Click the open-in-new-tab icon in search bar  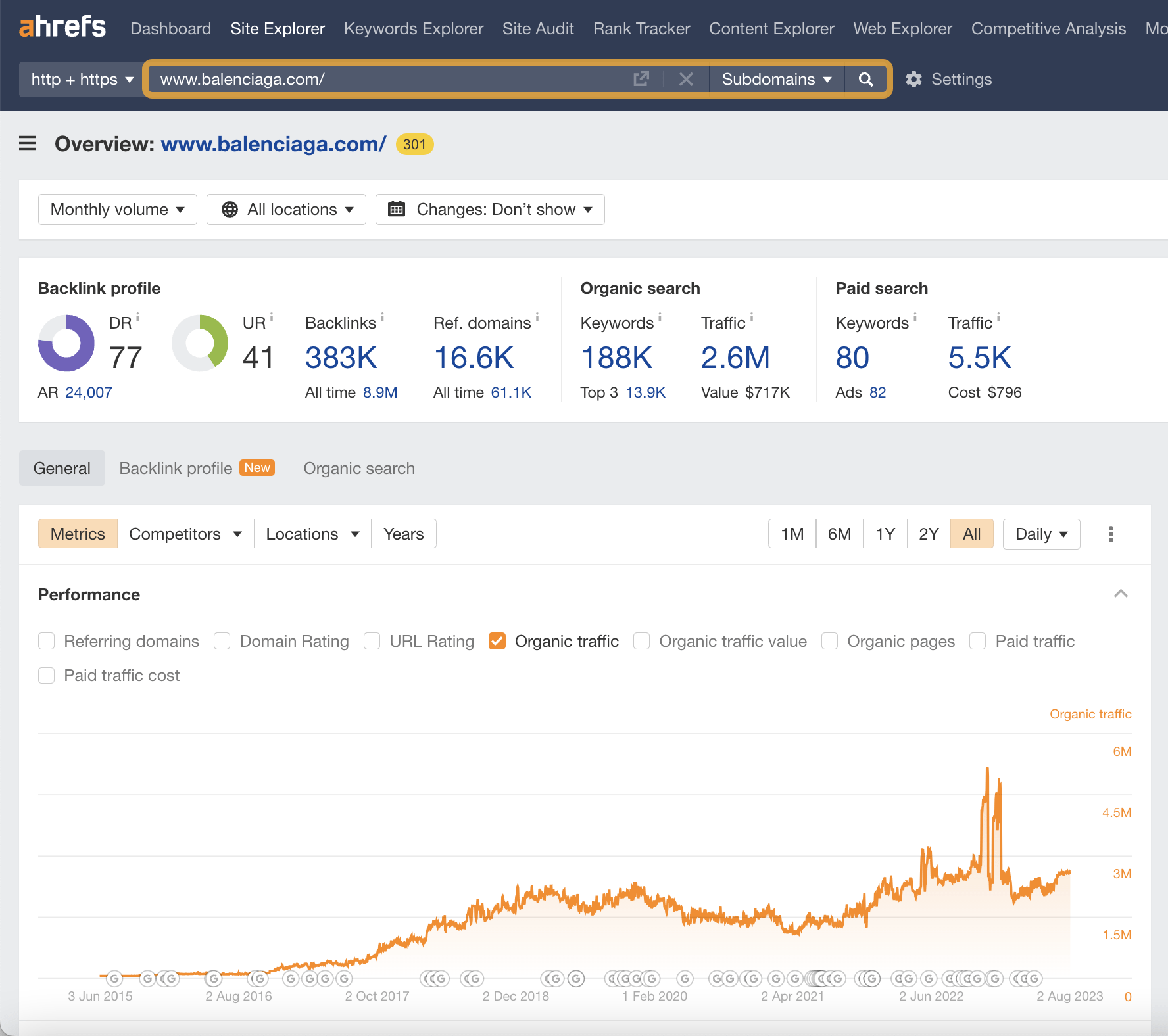point(641,79)
